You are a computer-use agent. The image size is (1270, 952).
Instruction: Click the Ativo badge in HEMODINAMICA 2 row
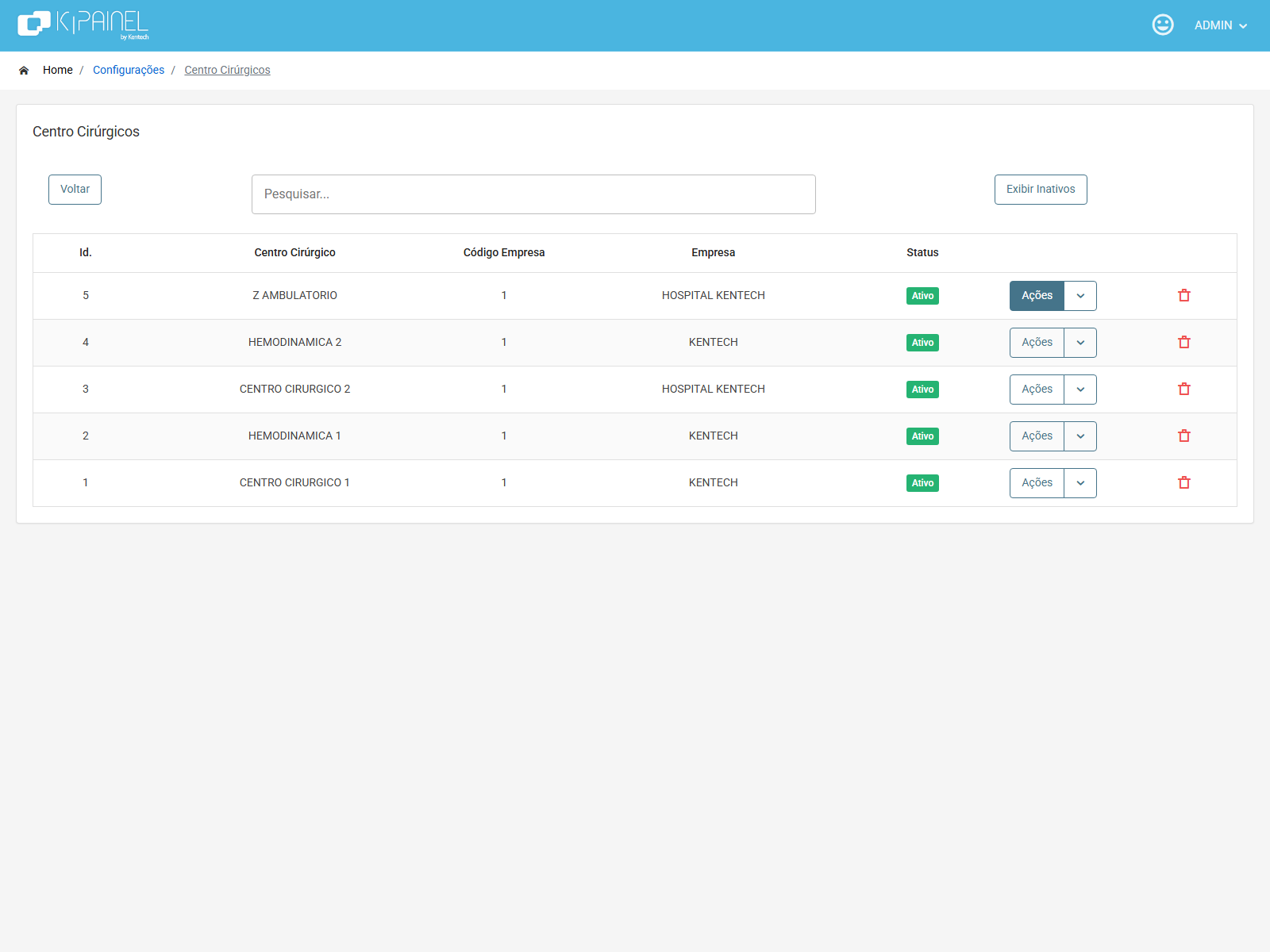[922, 343]
